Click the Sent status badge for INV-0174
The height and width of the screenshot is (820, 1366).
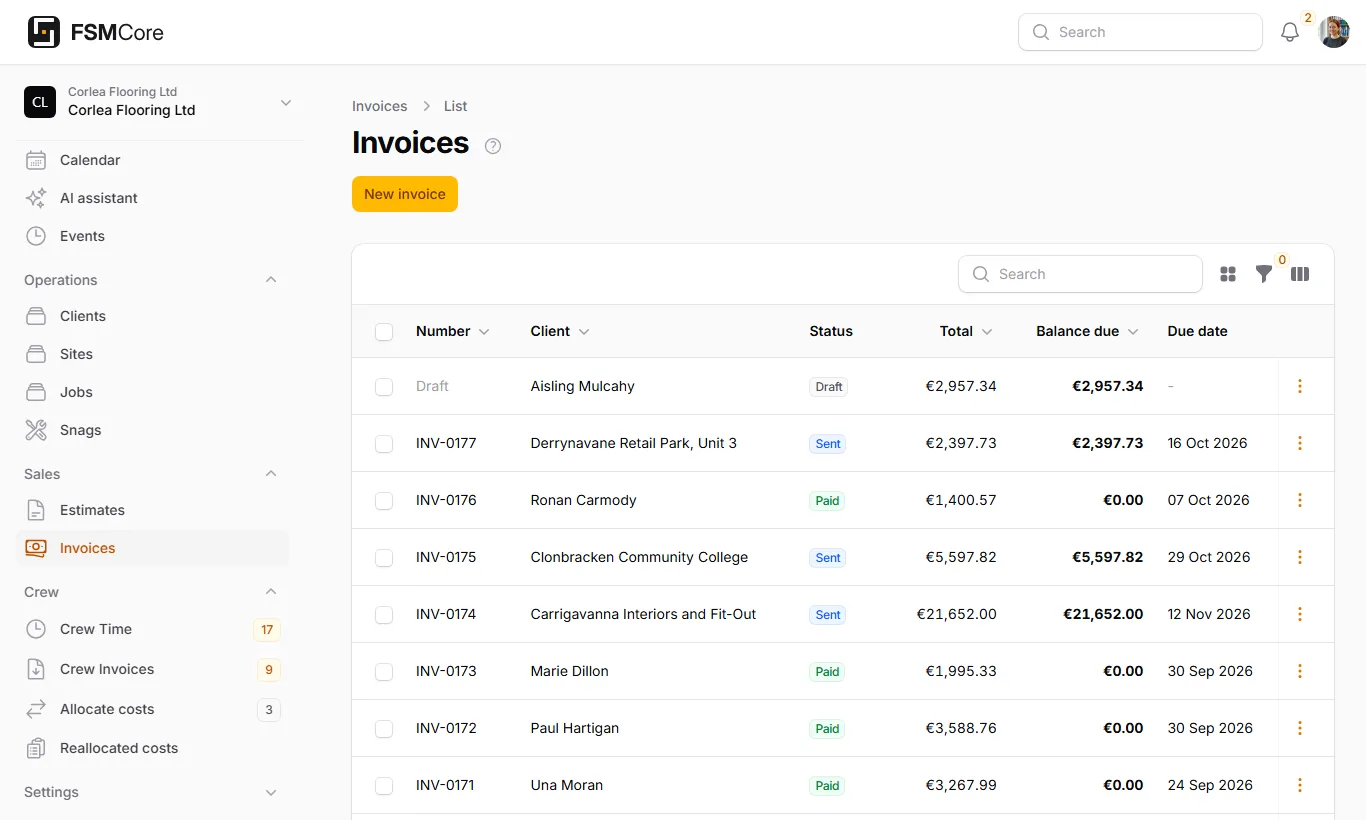[828, 614]
